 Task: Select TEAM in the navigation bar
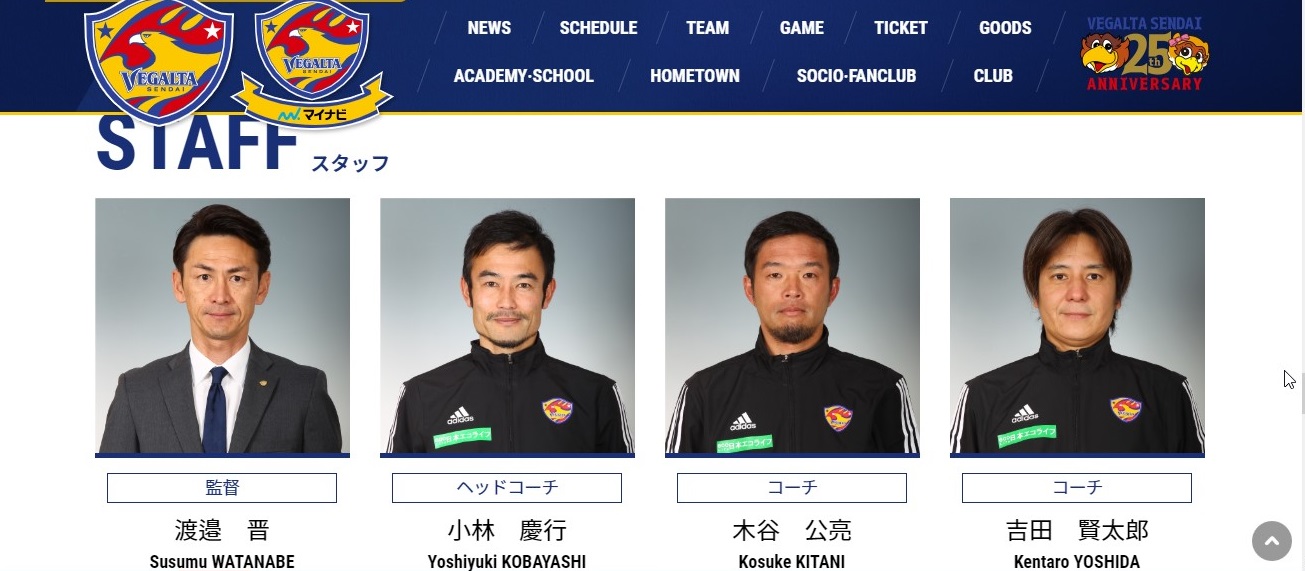pyautogui.click(x=707, y=28)
